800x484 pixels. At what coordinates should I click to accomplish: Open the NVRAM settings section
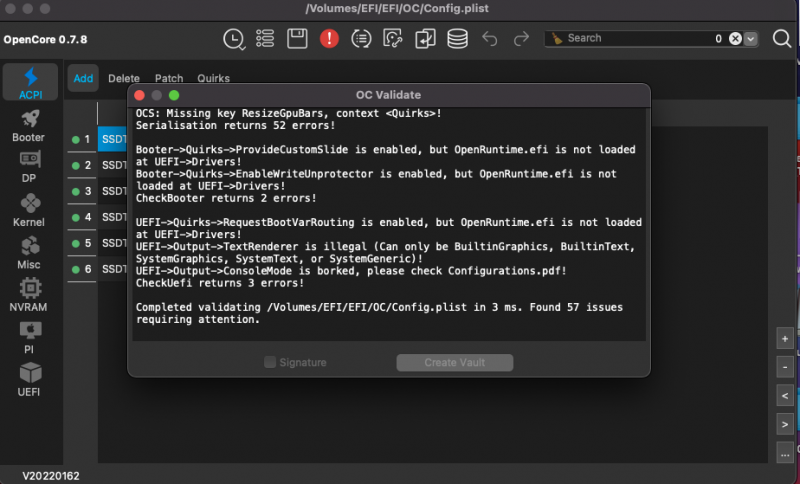[x=29, y=293]
